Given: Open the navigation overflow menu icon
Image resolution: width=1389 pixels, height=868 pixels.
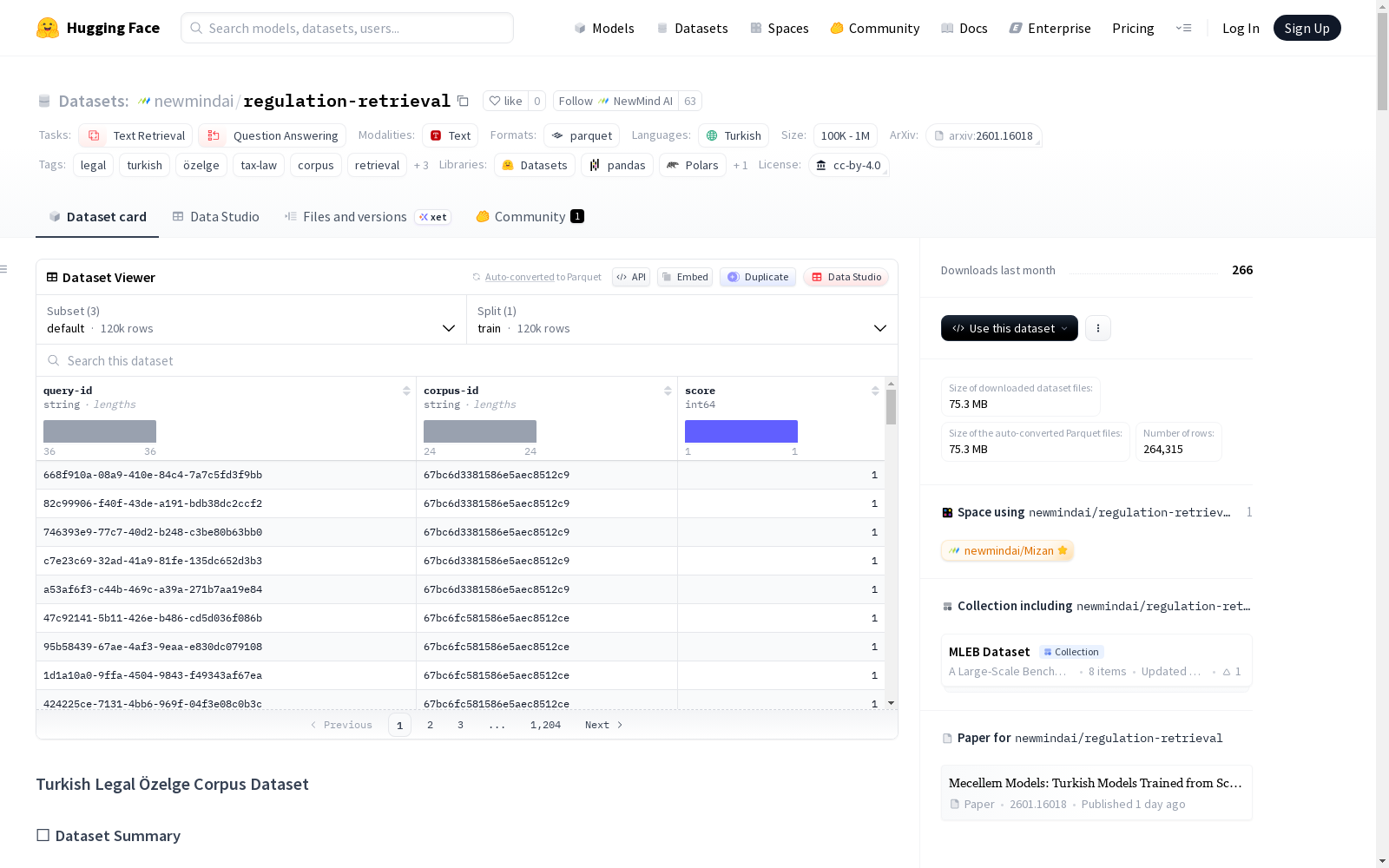Looking at the screenshot, I should coord(1183,28).
